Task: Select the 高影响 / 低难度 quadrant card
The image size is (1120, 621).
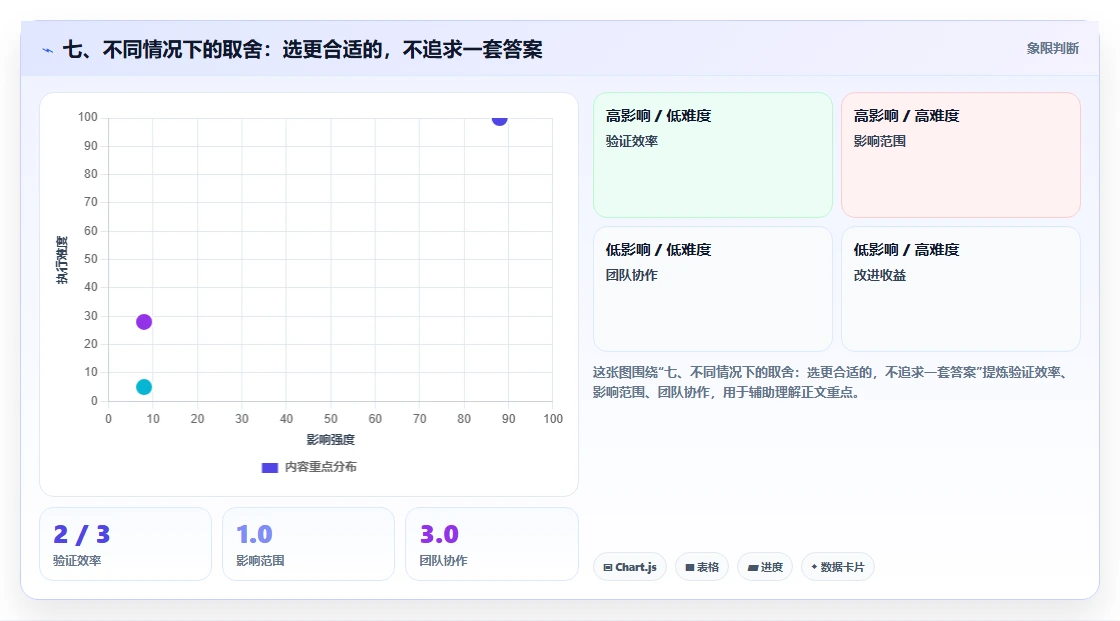Action: pyautogui.click(x=712, y=154)
